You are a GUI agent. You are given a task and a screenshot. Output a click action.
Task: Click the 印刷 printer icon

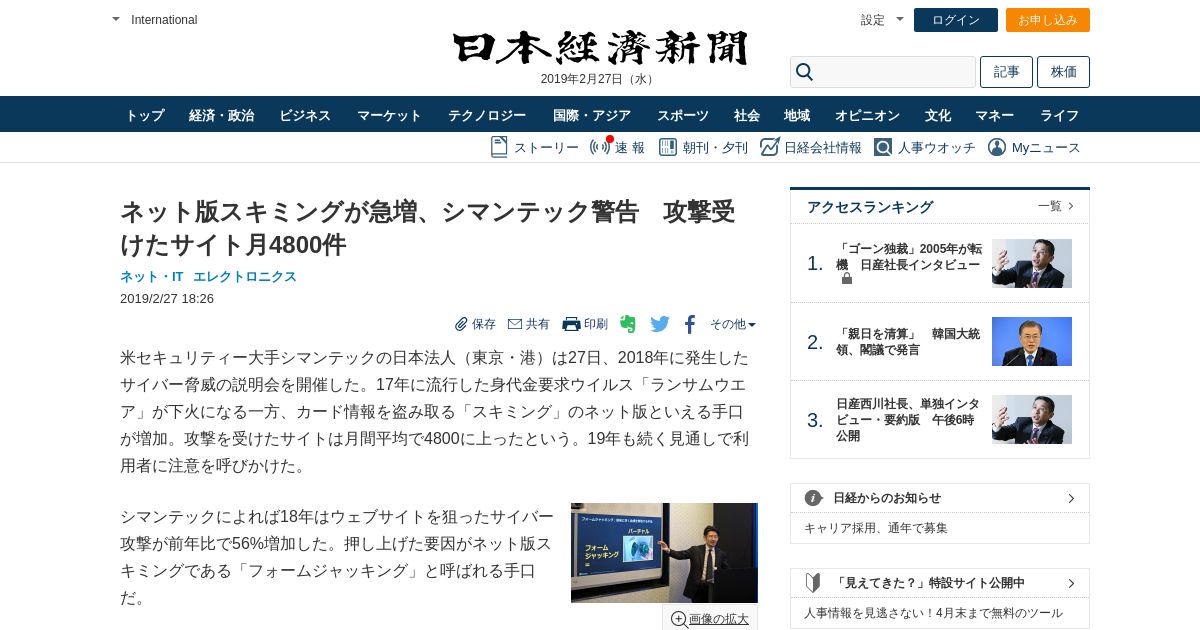coord(571,324)
